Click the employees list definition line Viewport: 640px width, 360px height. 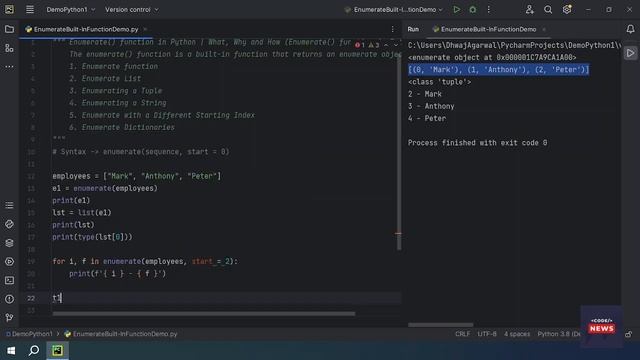click(136, 176)
